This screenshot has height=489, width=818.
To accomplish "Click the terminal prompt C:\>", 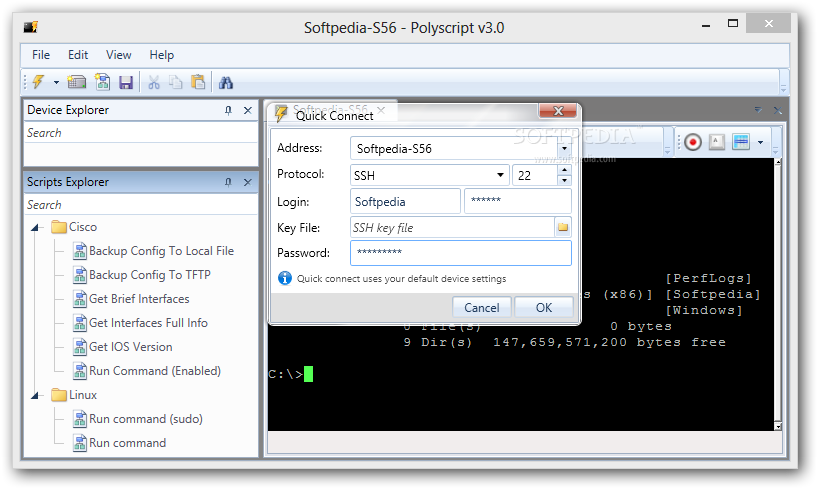I will click(286, 374).
